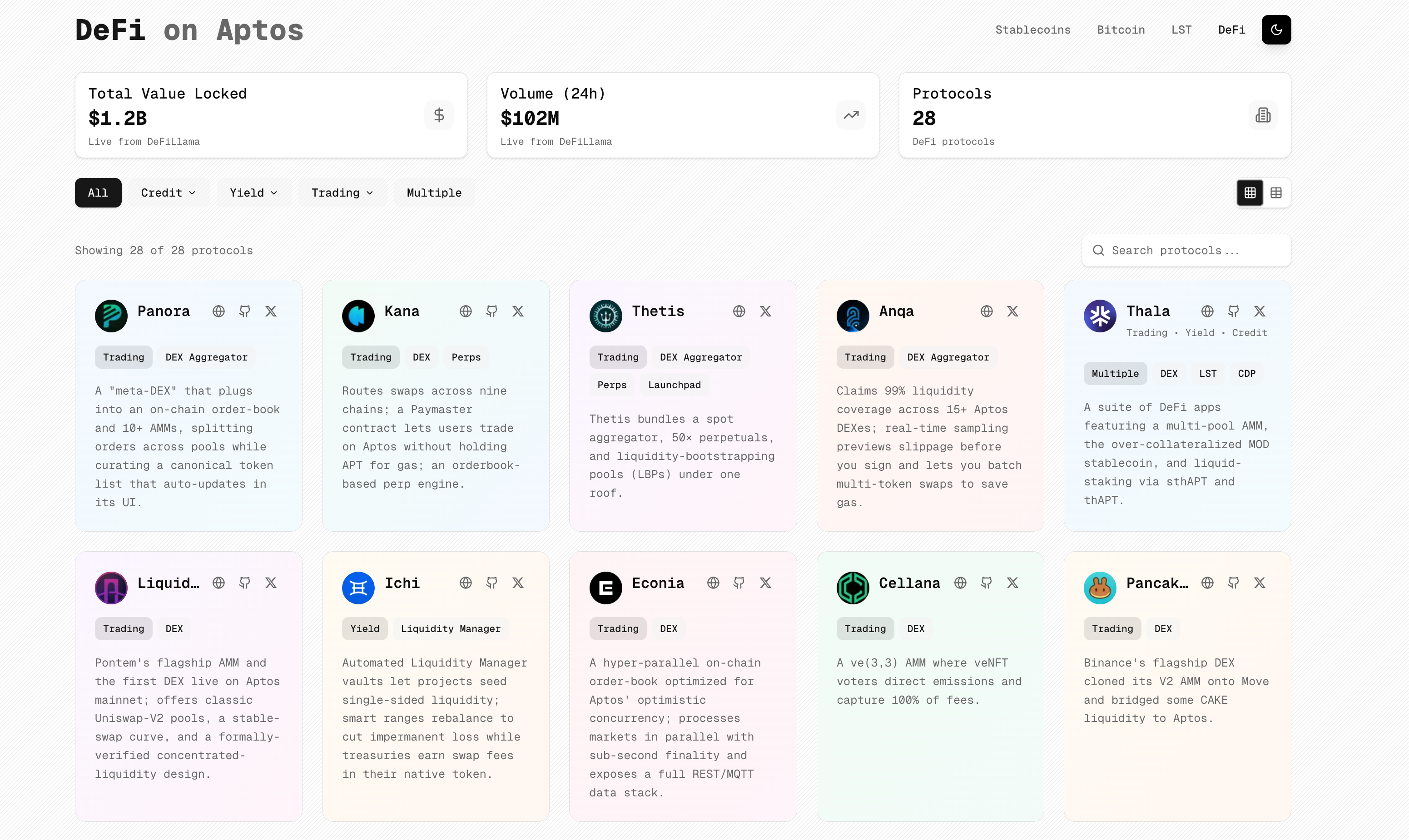Click the DeFi on Aptos heading
The image size is (1409, 840).
pos(189,30)
